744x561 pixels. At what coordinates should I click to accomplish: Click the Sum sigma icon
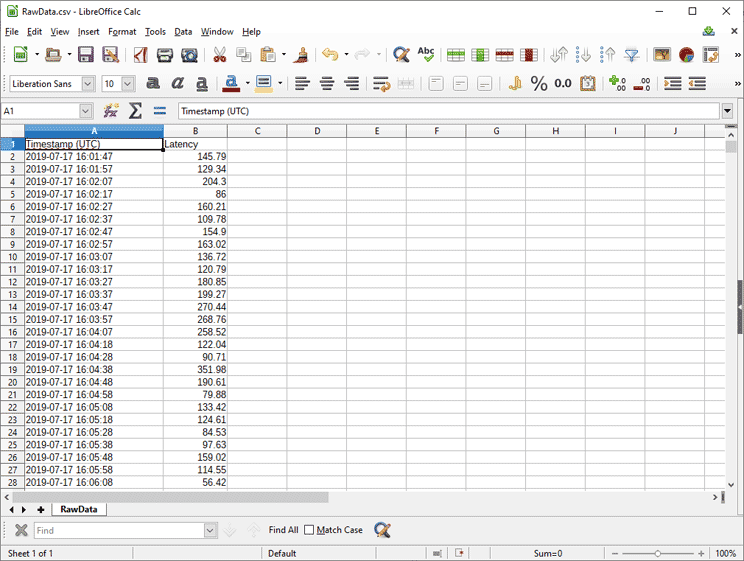click(x=135, y=111)
